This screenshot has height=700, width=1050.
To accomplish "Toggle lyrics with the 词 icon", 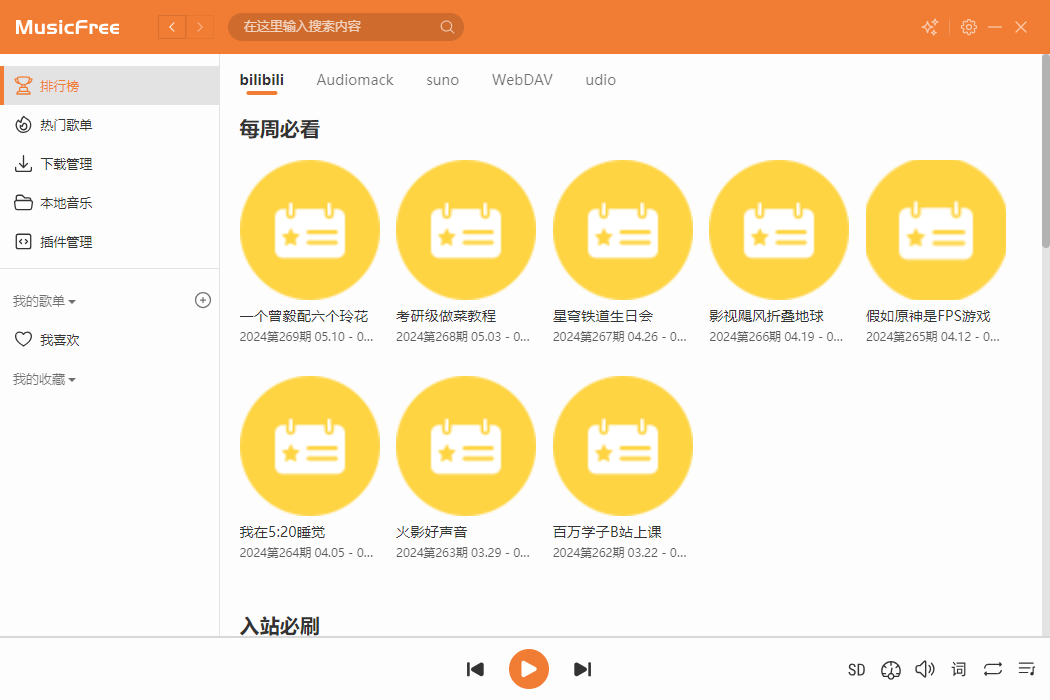I will pyautogui.click(x=959, y=669).
